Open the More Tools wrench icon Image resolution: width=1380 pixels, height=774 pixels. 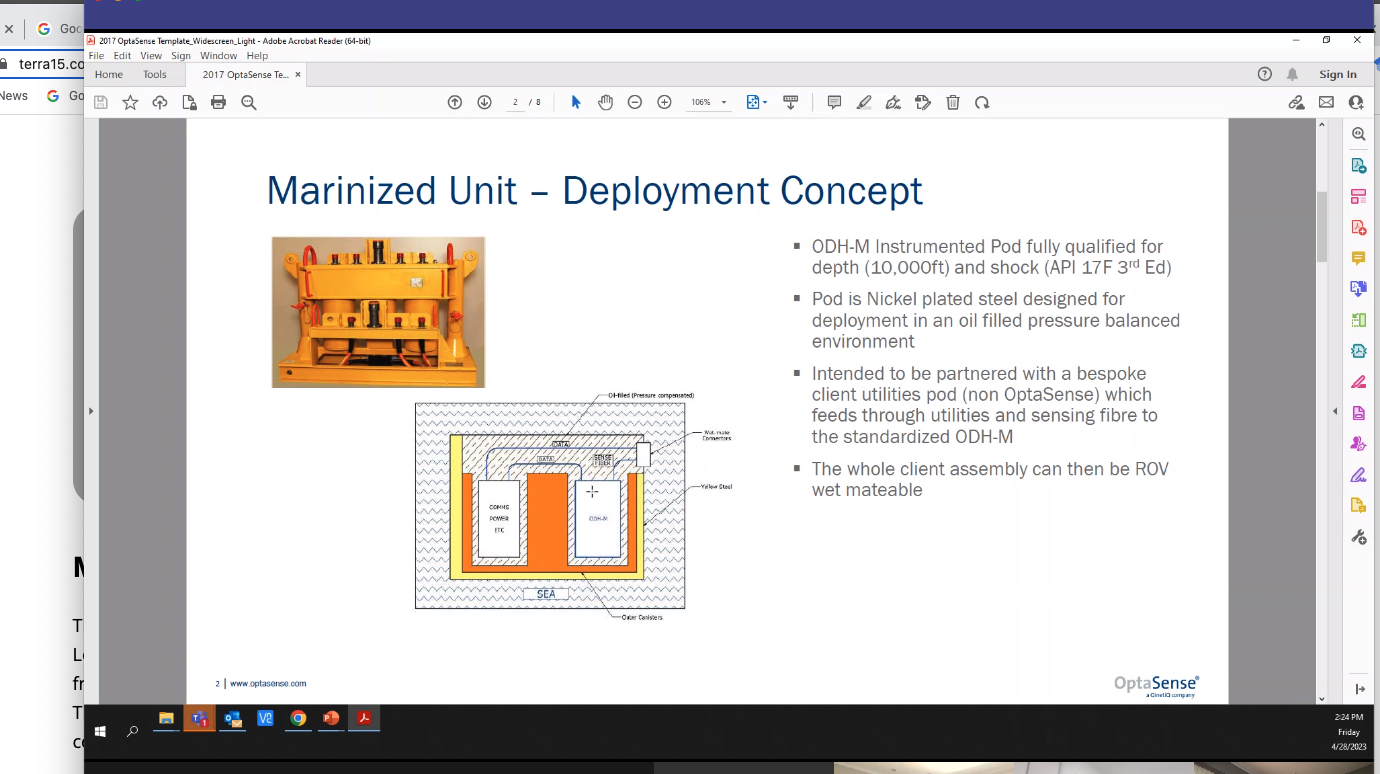[1358, 537]
